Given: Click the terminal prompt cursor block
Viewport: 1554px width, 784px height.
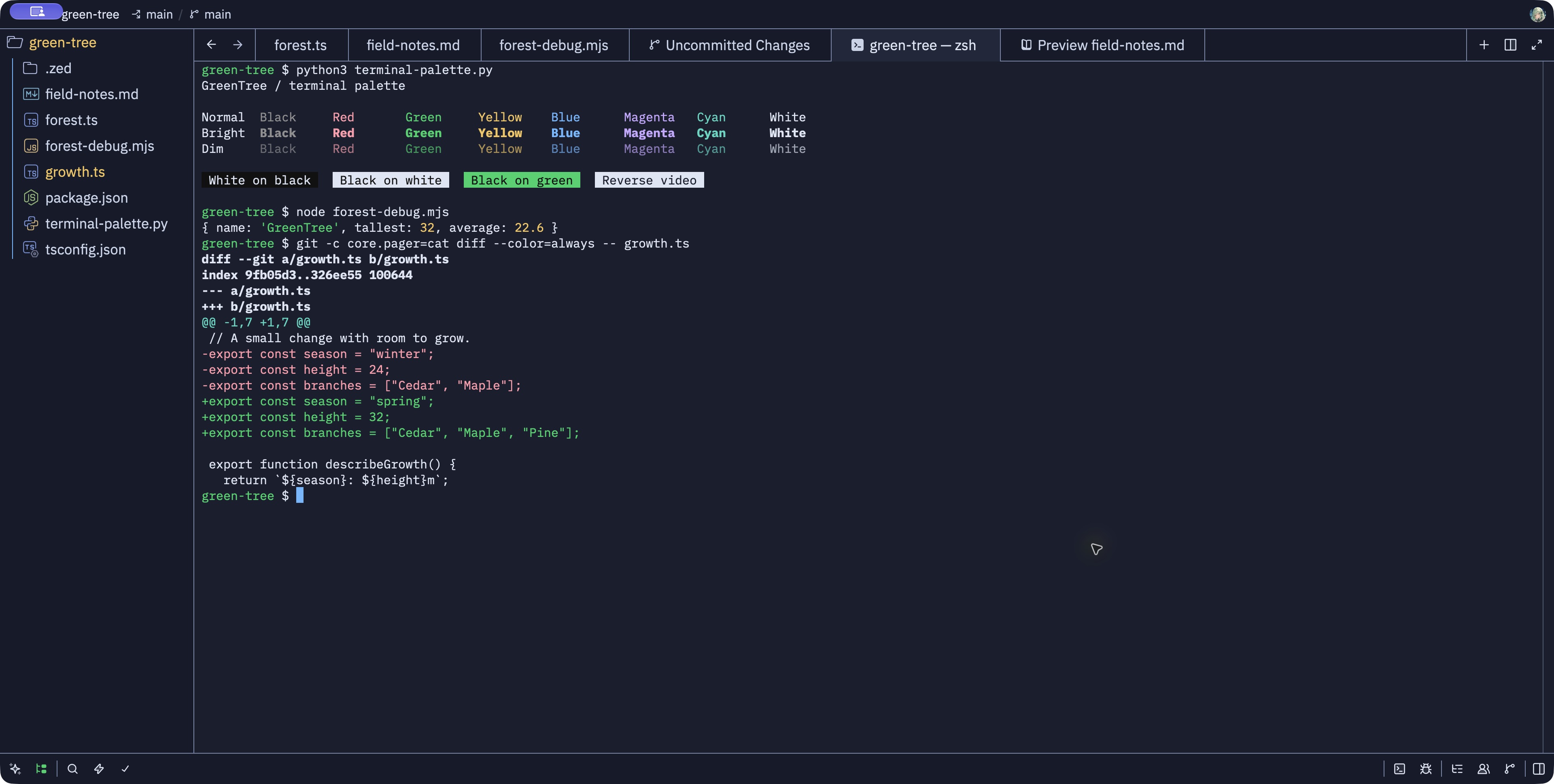Looking at the screenshot, I should tap(300, 496).
